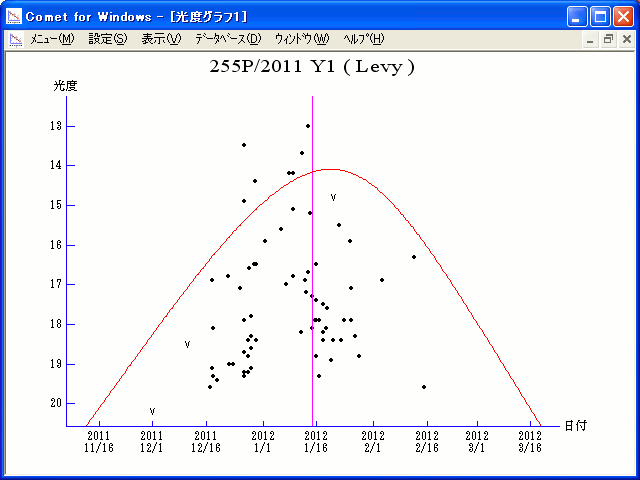
Task: Click the 'v' marker near magnitude 15
Action: pos(333,197)
